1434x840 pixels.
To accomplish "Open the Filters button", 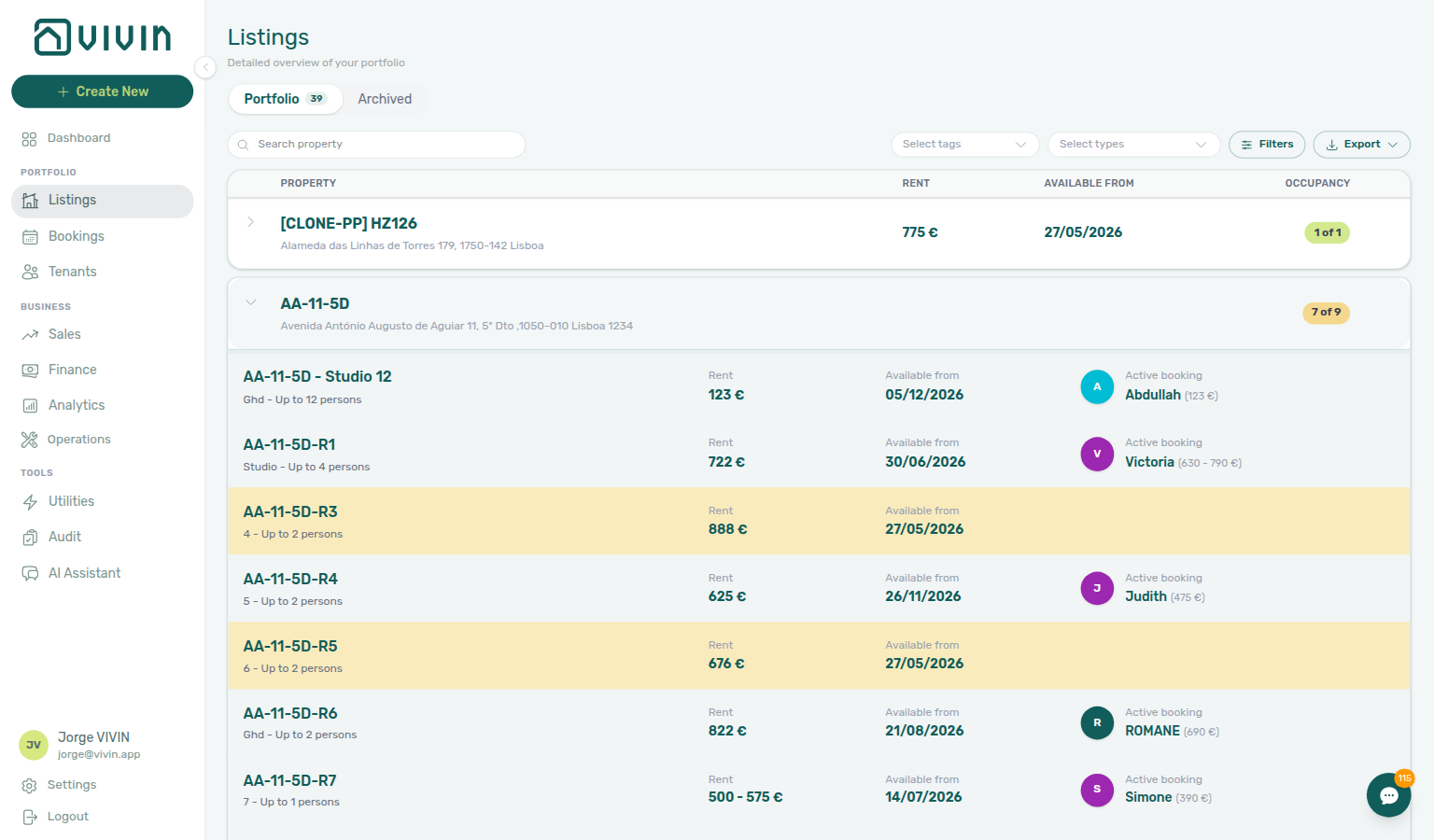I will tap(1267, 145).
